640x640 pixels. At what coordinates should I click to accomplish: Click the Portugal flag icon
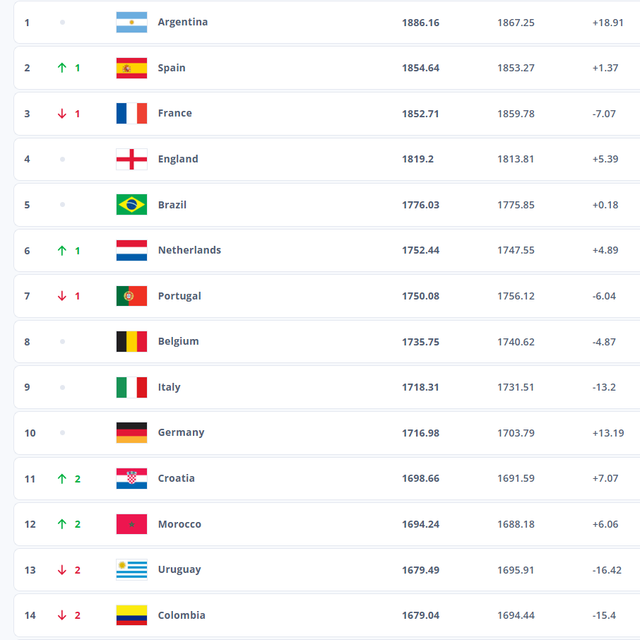131,296
